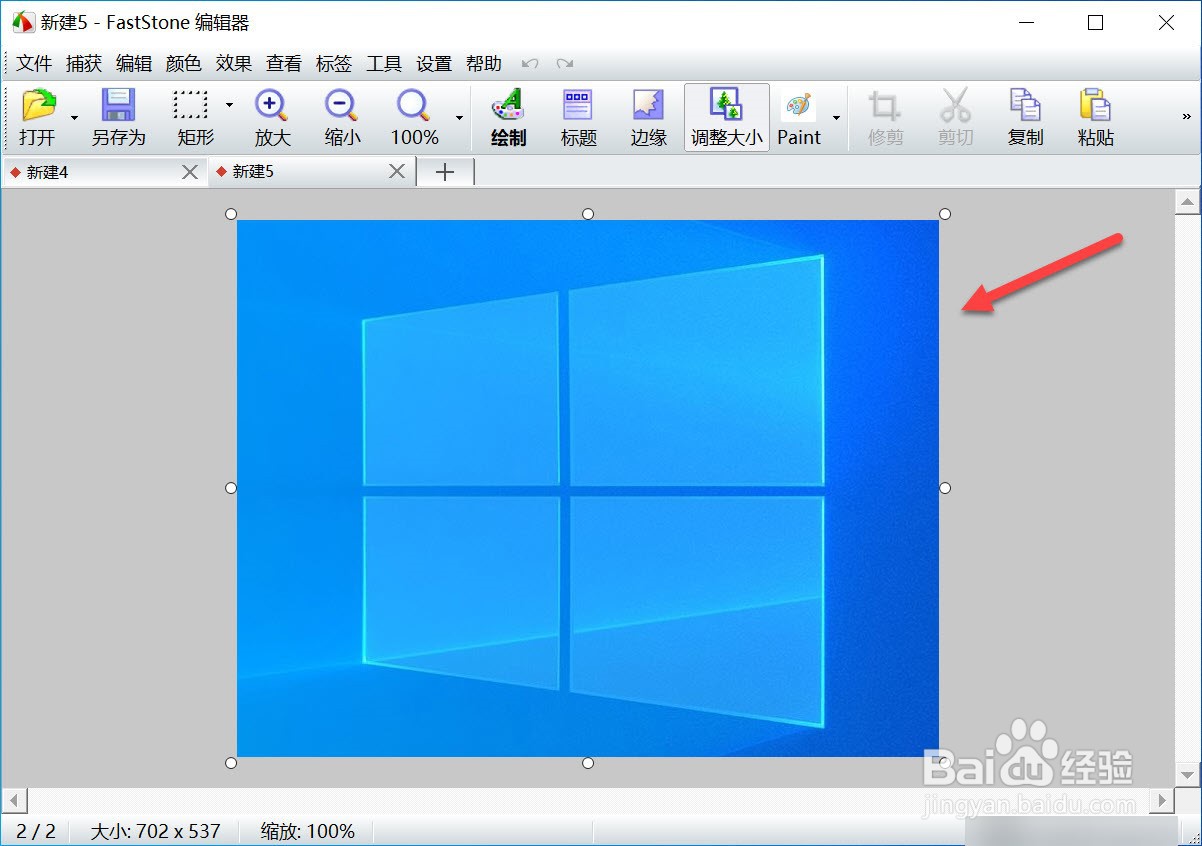Click the vertical scrollbar up arrow
1202x846 pixels.
pos(1187,202)
